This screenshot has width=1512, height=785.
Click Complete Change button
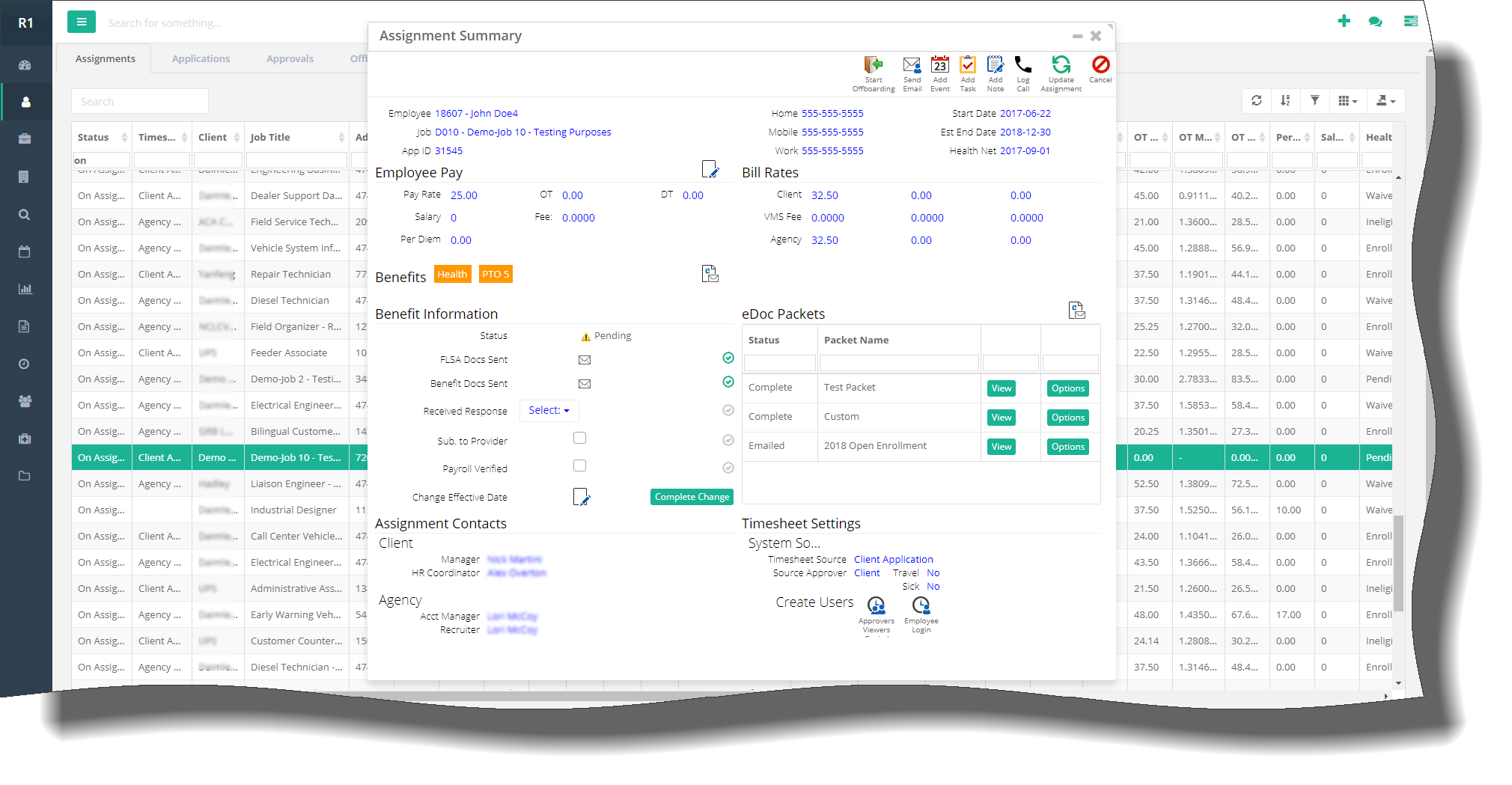tap(692, 497)
